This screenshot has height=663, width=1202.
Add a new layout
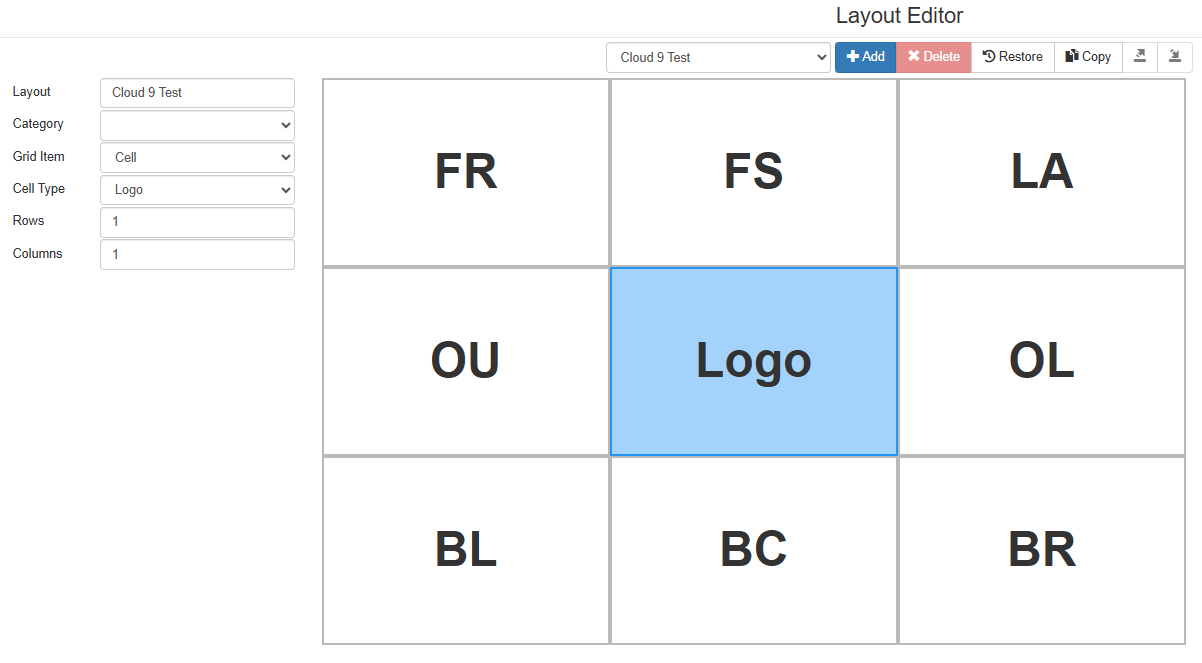(x=866, y=57)
